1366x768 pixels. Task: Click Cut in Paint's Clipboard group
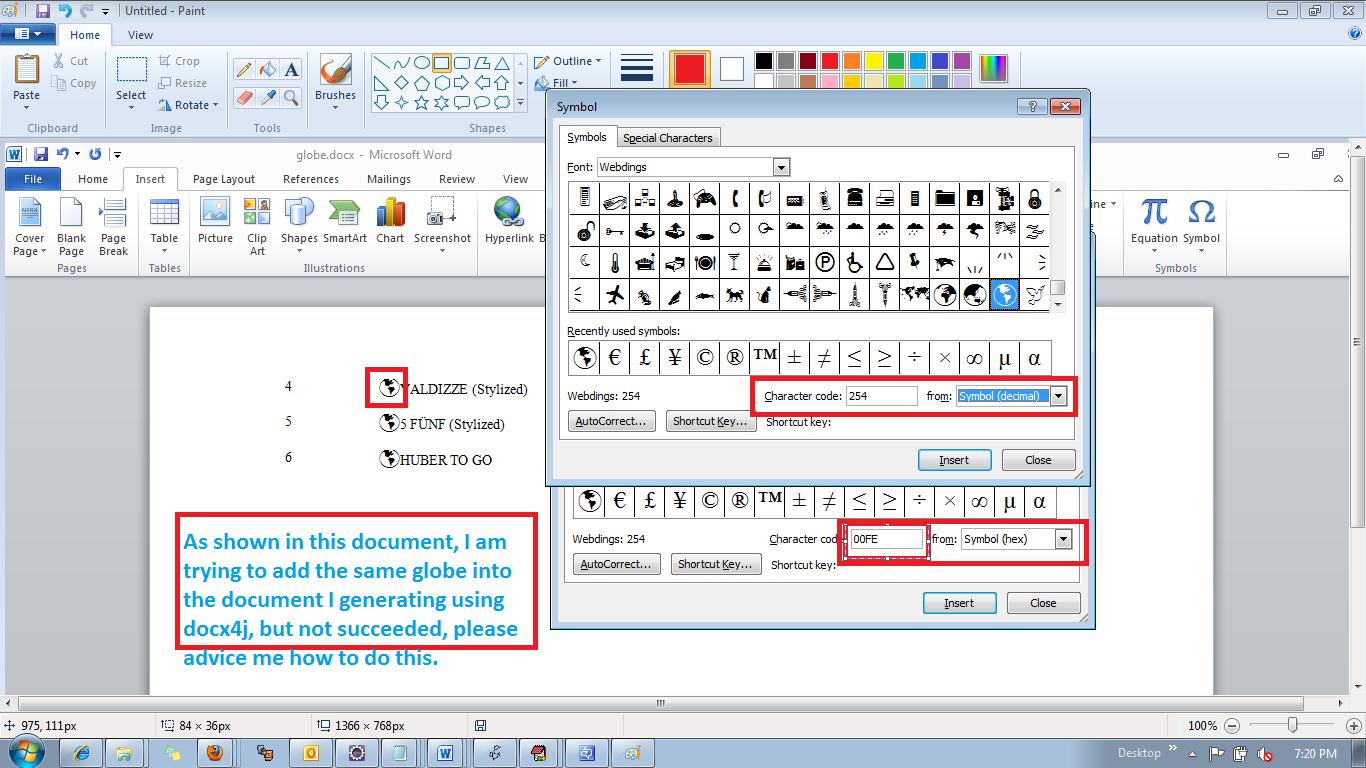click(x=71, y=61)
